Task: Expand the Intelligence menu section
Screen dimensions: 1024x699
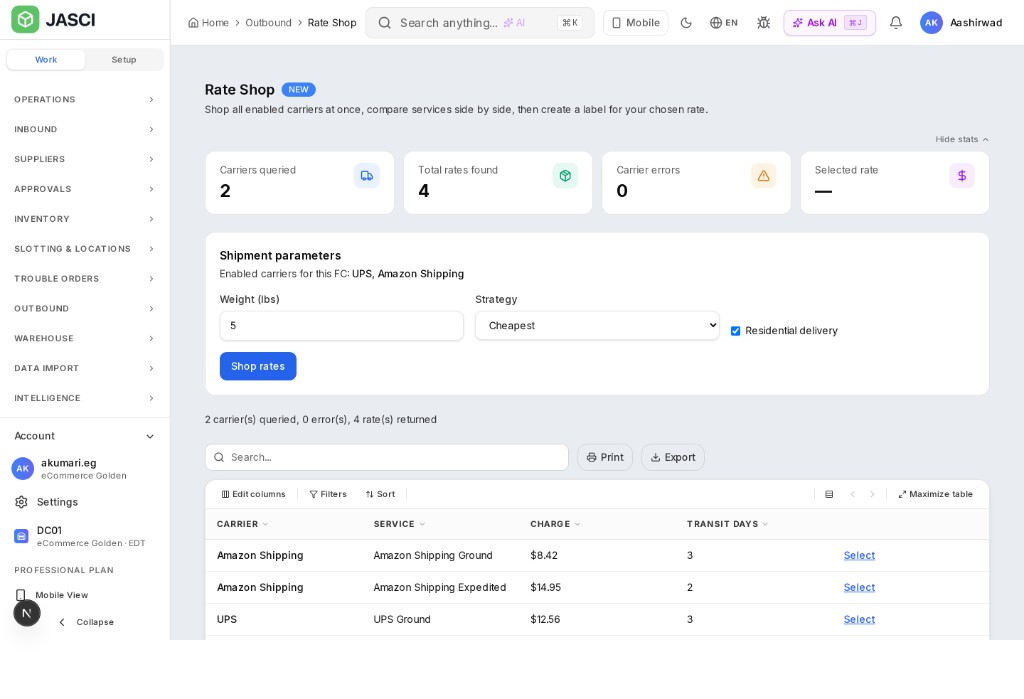Action: (x=85, y=398)
